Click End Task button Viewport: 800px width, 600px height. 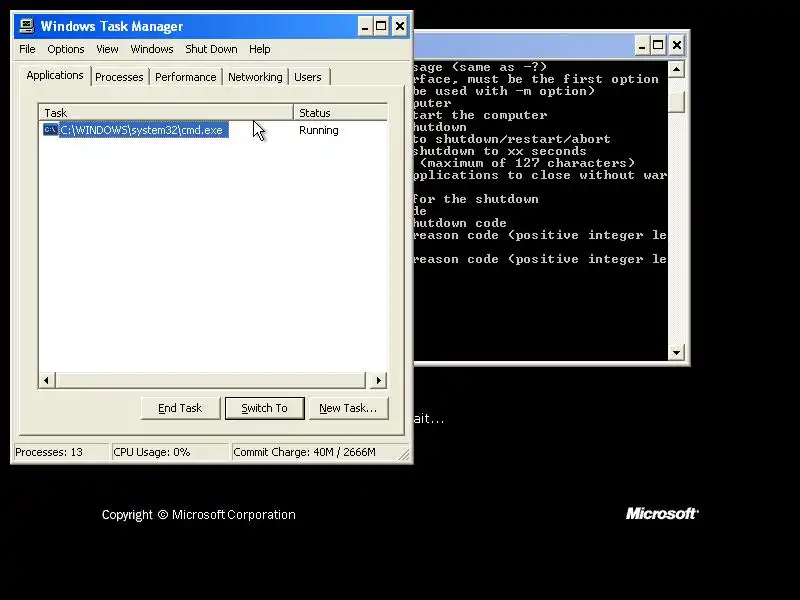point(180,408)
